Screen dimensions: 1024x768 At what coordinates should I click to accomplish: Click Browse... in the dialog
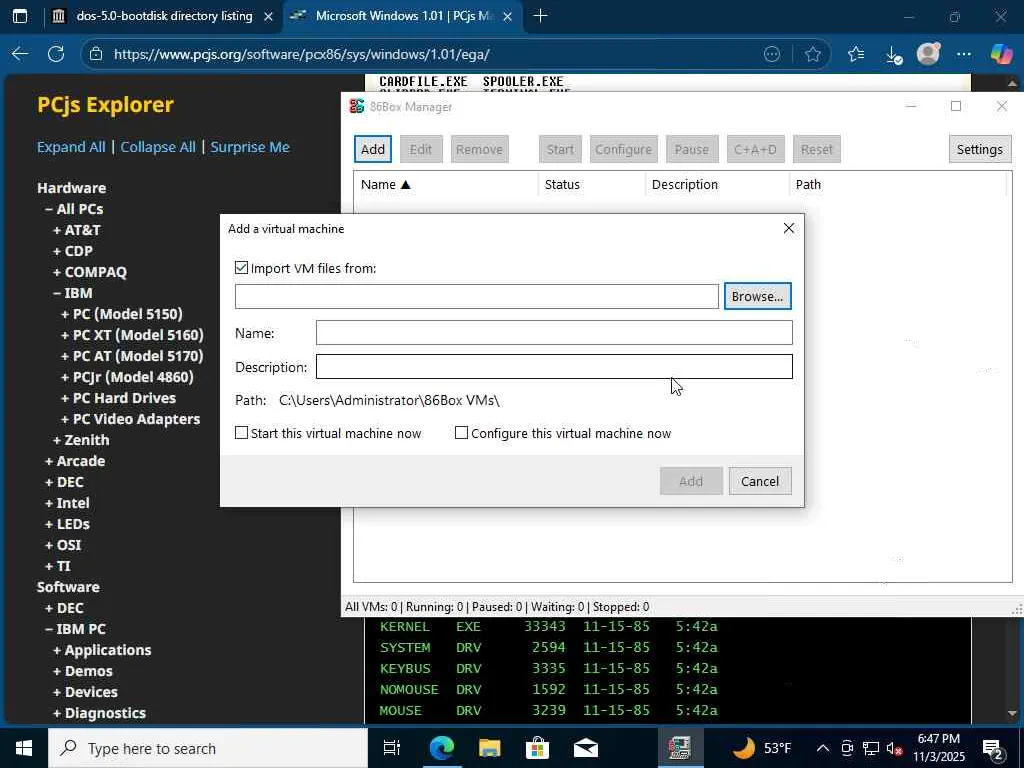[758, 296]
